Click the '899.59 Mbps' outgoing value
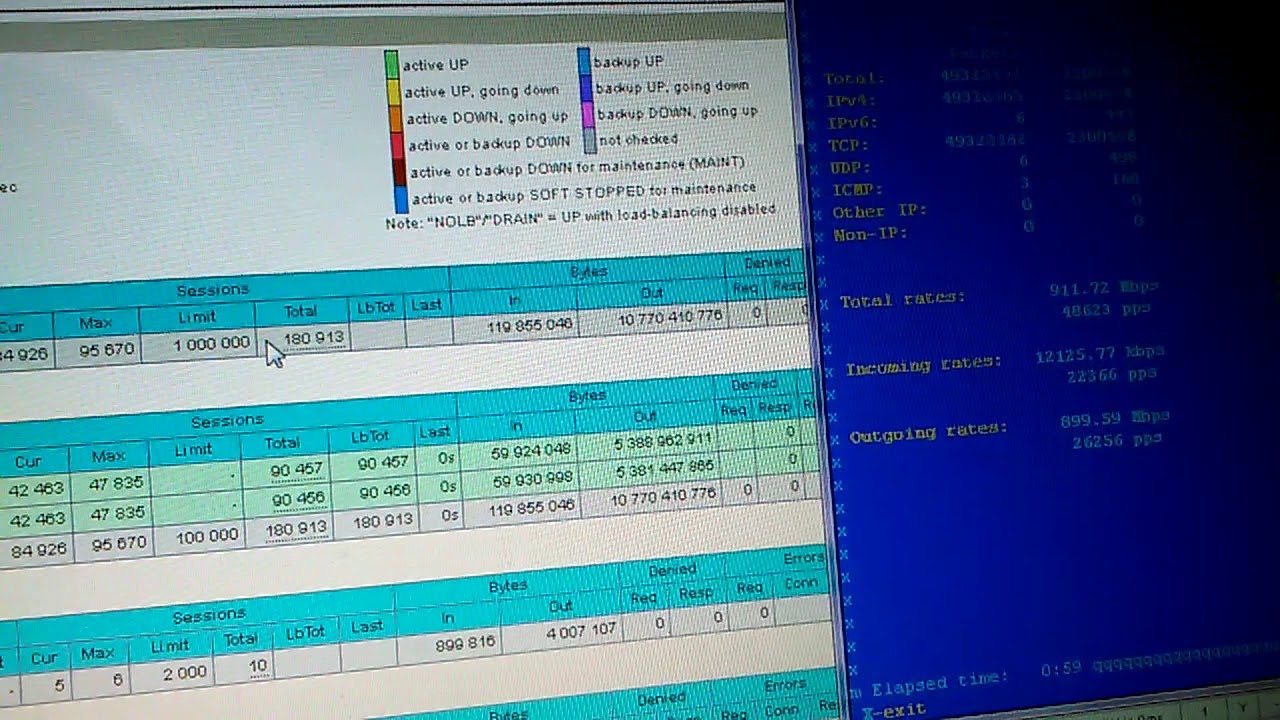Screen dimensions: 1280x720 coord(1115,420)
